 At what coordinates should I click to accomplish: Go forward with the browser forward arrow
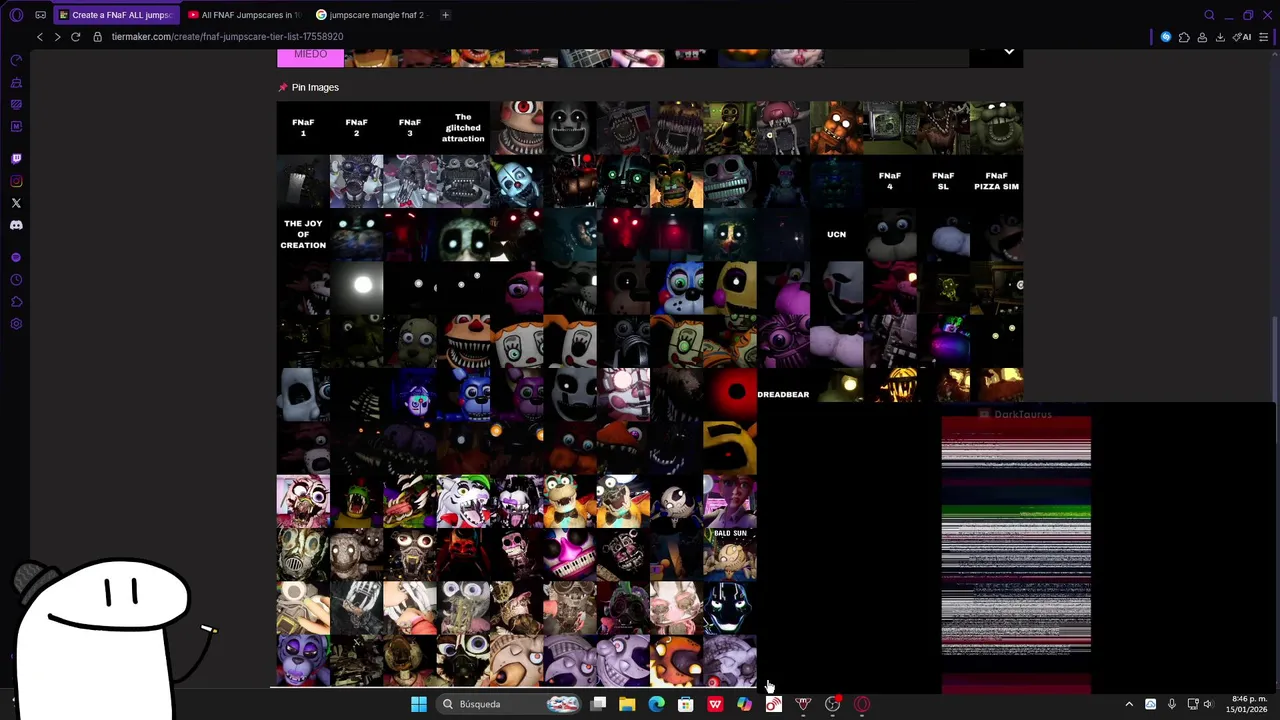[57, 37]
